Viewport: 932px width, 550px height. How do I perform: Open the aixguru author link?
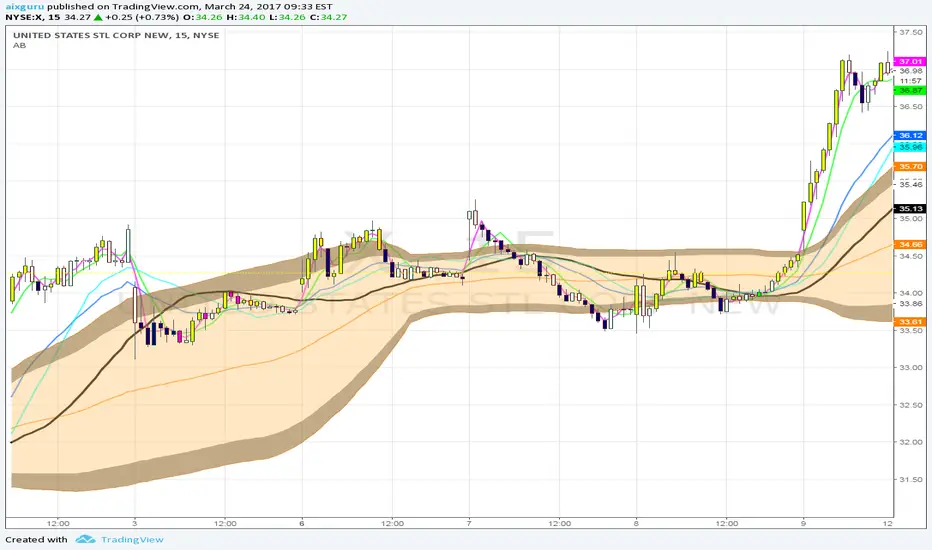tap(24, 7)
